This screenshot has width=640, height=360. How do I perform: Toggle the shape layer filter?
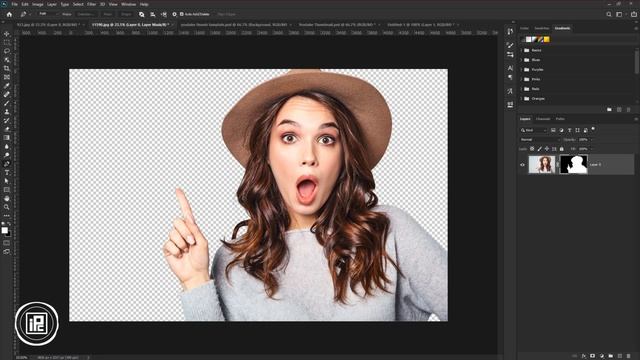coord(577,130)
